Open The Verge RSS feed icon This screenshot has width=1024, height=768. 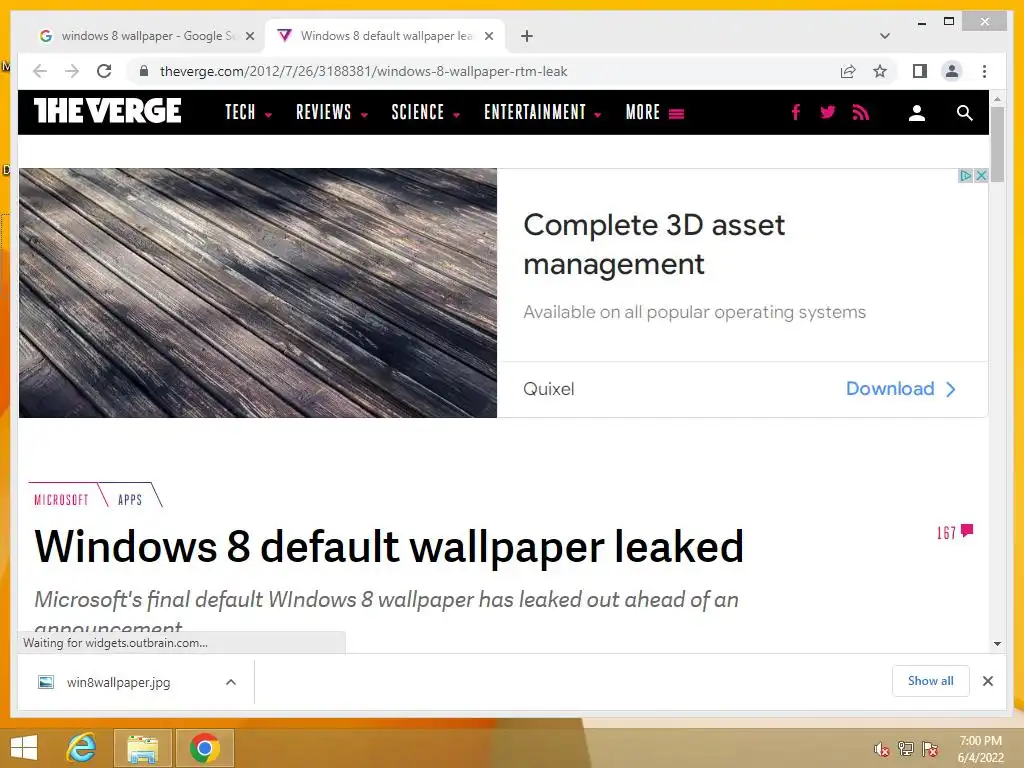(x=861, y=112)
